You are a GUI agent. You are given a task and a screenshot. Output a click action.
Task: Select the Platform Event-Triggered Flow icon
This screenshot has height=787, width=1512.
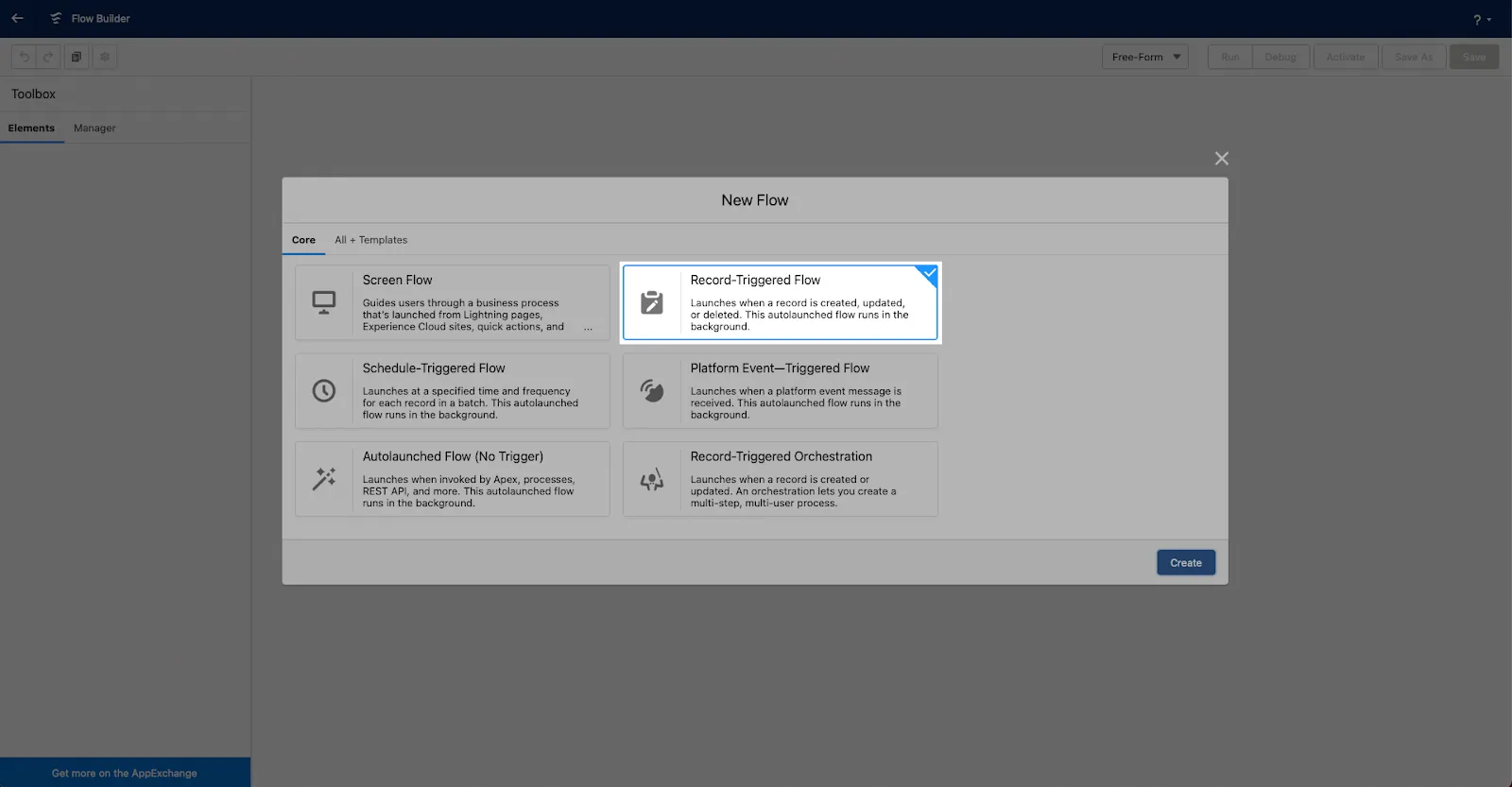click(652, 390)
